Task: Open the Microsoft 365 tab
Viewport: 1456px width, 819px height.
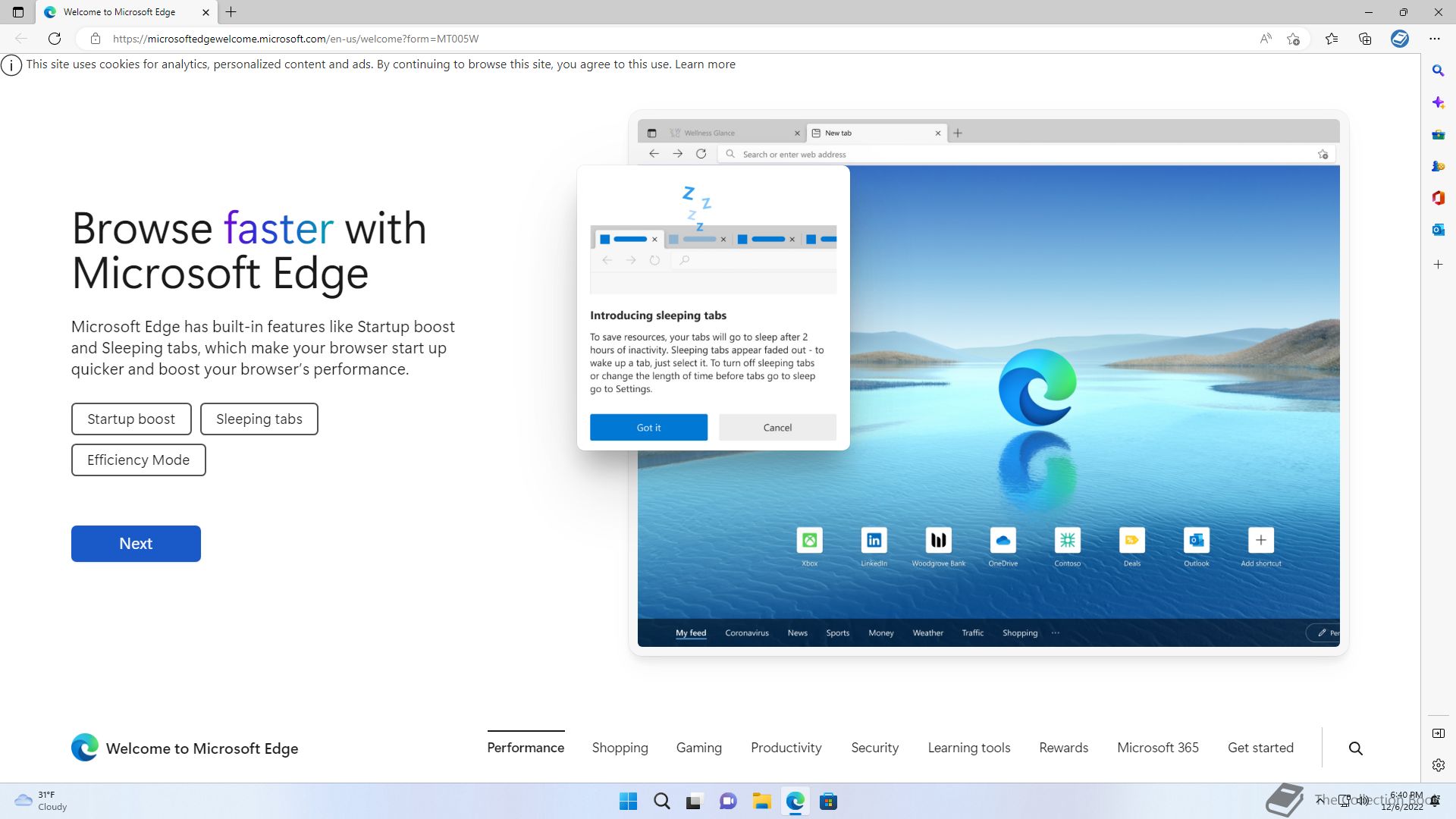Action: click(1157, 748)
